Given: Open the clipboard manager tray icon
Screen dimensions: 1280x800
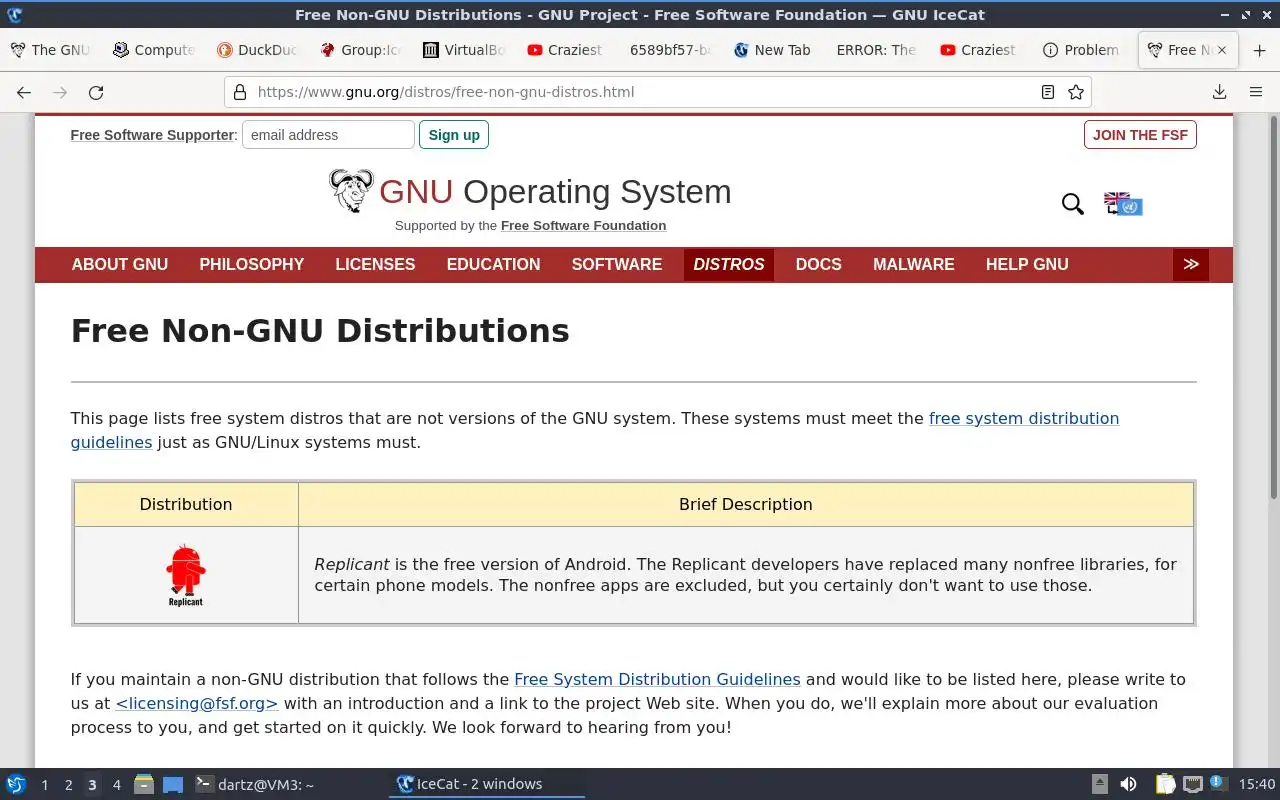Looking at the screenshot, I should [x=1166, y=784].
